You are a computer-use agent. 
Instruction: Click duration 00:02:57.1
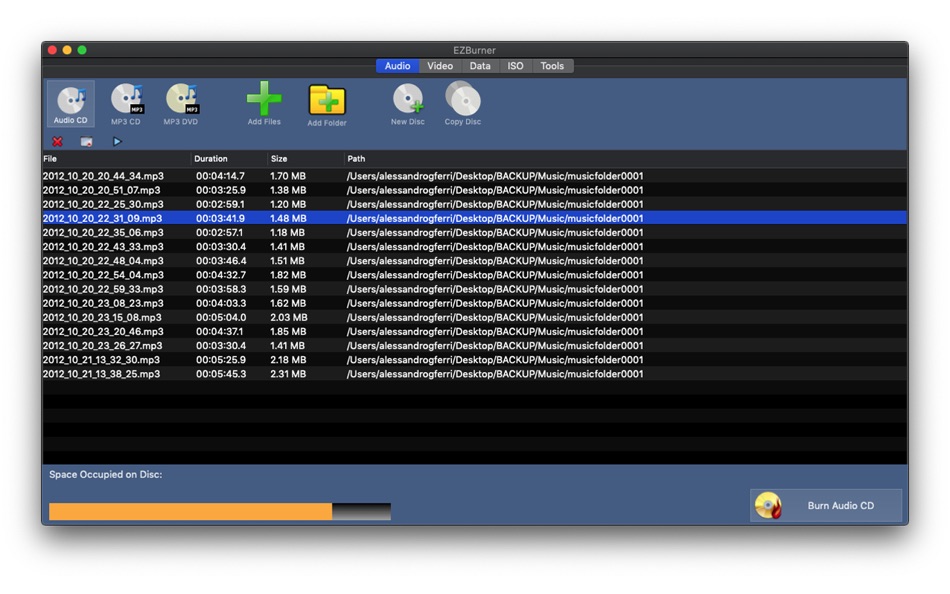pos(219,233)
